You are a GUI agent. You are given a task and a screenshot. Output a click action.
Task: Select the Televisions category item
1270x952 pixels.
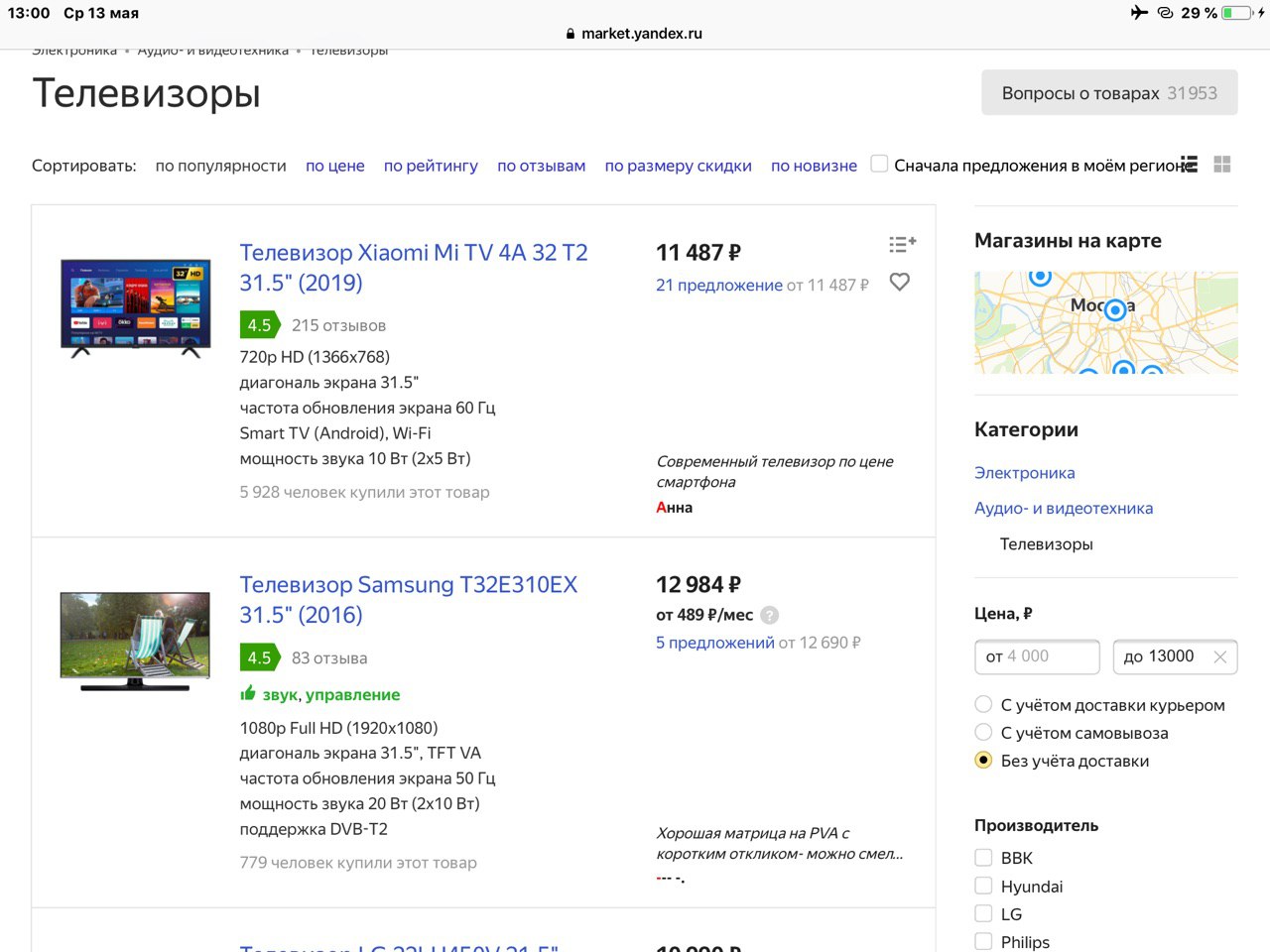point(1047,543)
